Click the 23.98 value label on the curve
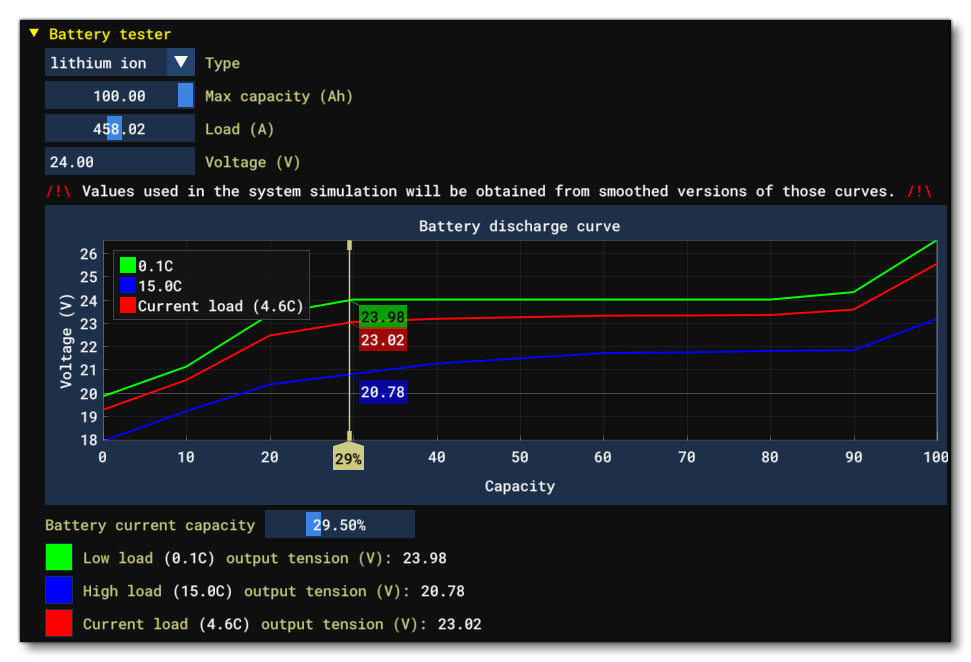This screenshot has width=971, height=662. tap(381, 318)
